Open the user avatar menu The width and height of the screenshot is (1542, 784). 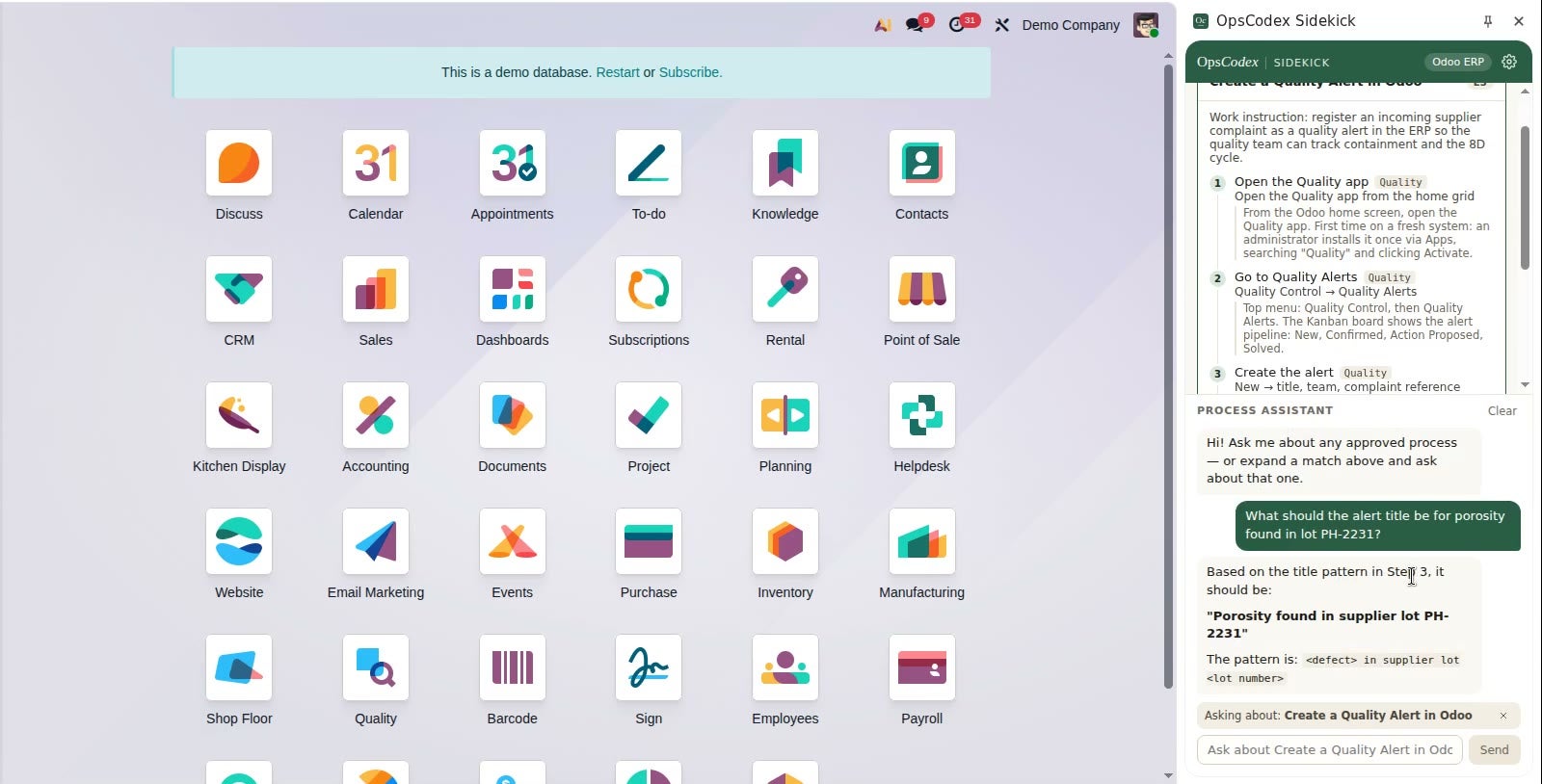(1146, 25)
